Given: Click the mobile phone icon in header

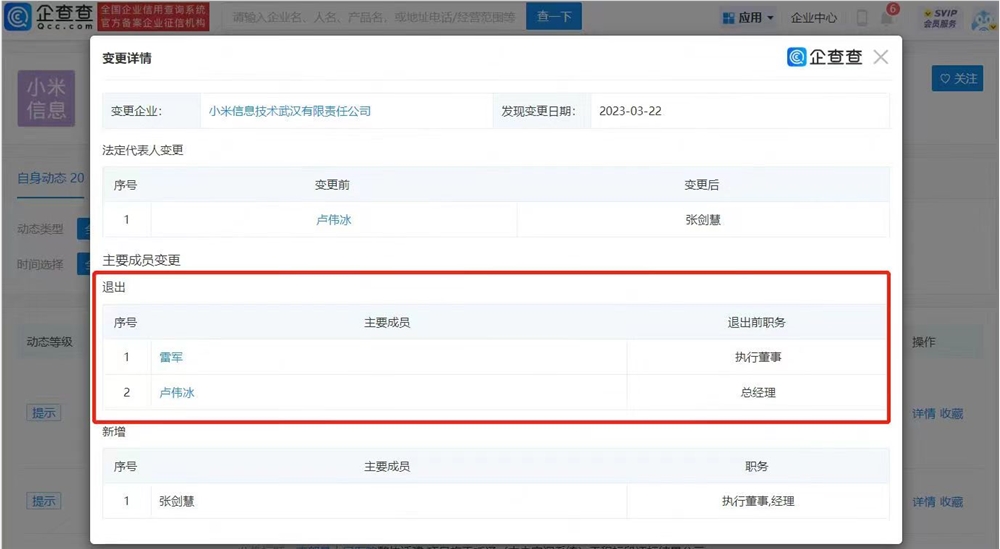Looking at the screenshot, I should pyautogui.click(x=862, y=18).
